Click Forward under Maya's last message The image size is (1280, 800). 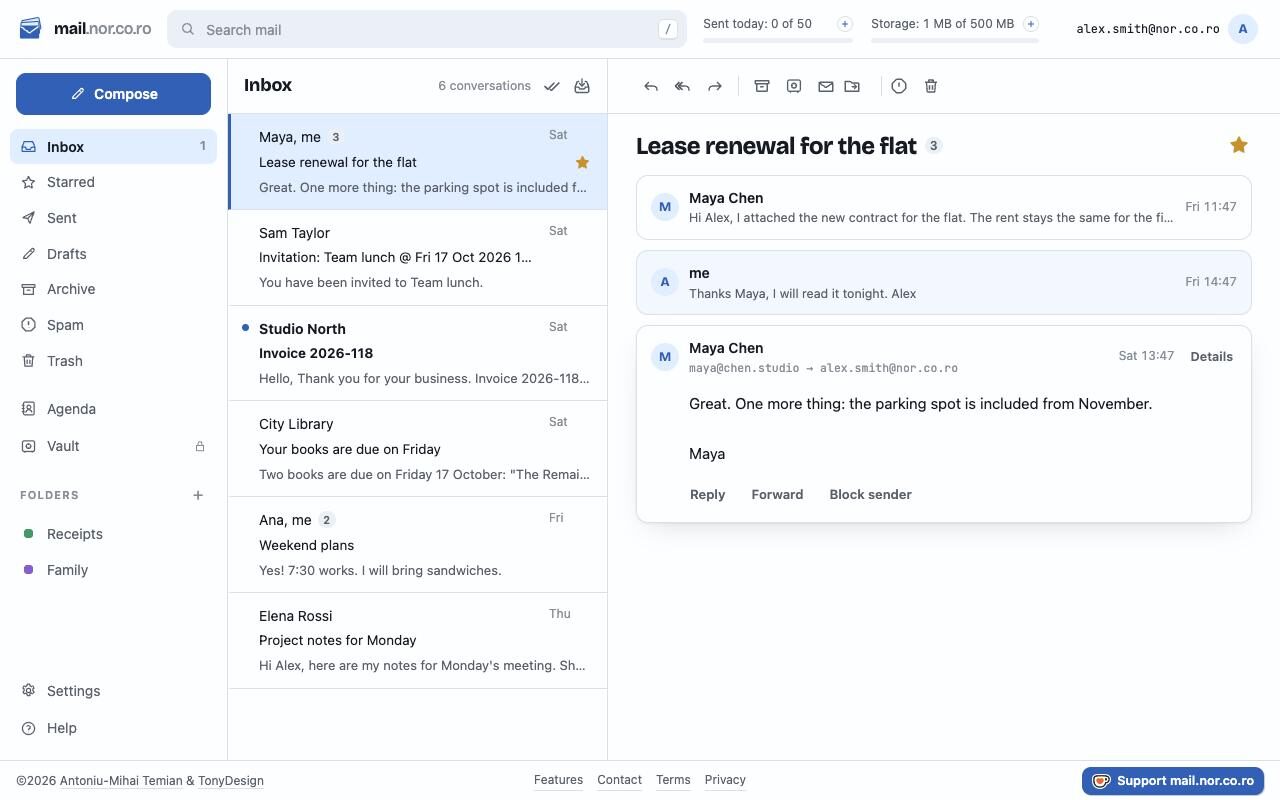[x=777, y=495]
